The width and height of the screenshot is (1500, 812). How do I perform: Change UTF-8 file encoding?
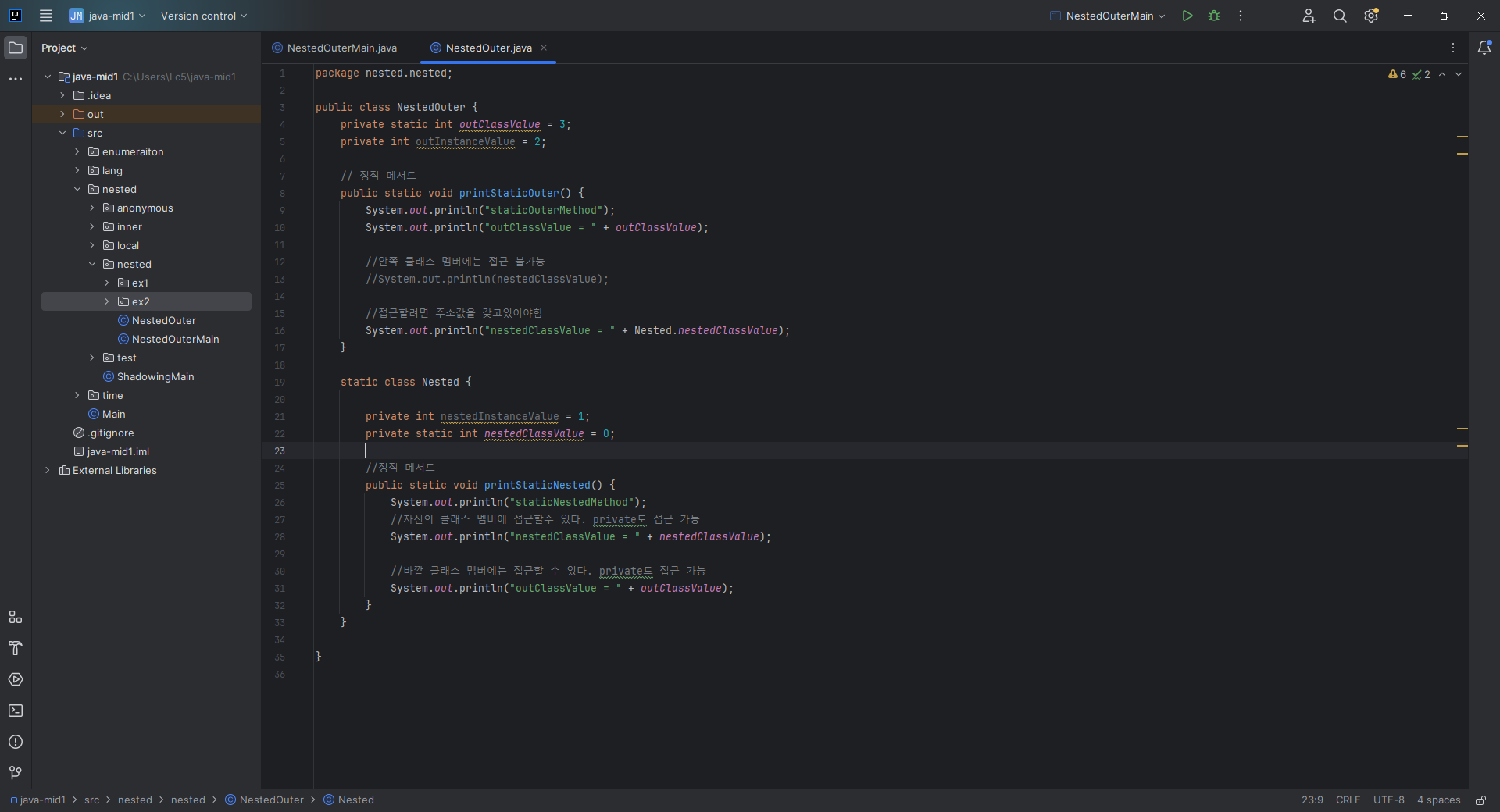(1388, 800)
